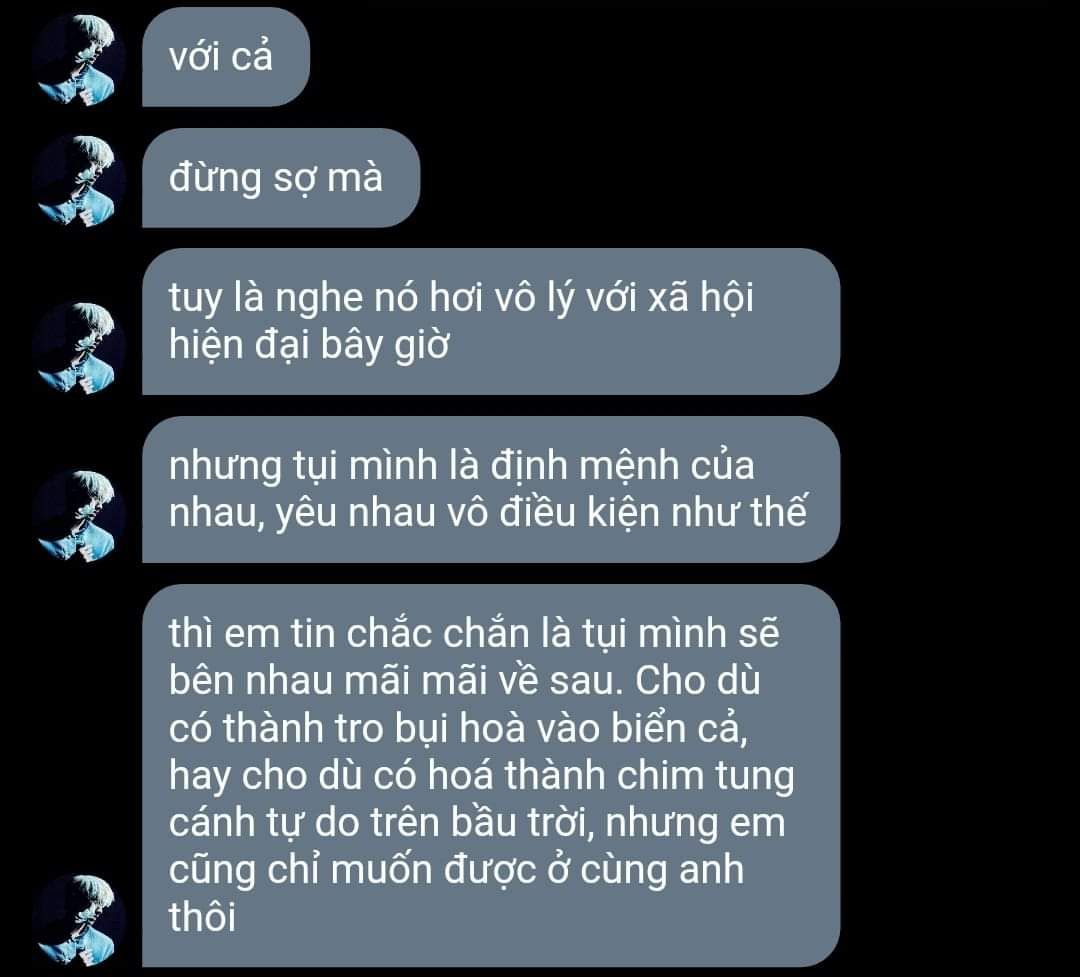
Task: Tap the words "hiện đại bây giờ"
Action: click(x=309, y=344)
